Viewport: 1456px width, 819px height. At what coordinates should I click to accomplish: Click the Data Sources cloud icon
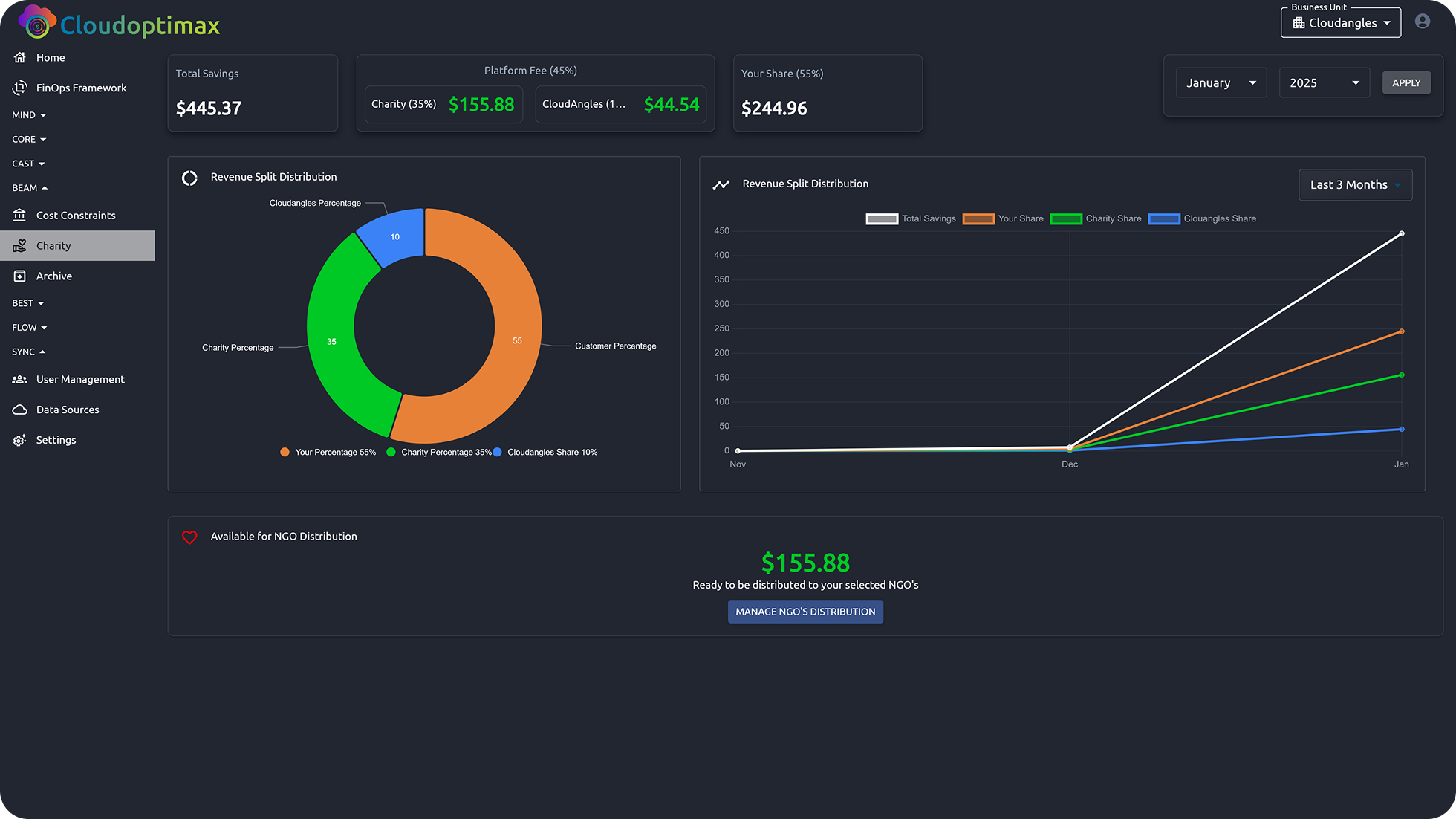(x=20, y=410)
